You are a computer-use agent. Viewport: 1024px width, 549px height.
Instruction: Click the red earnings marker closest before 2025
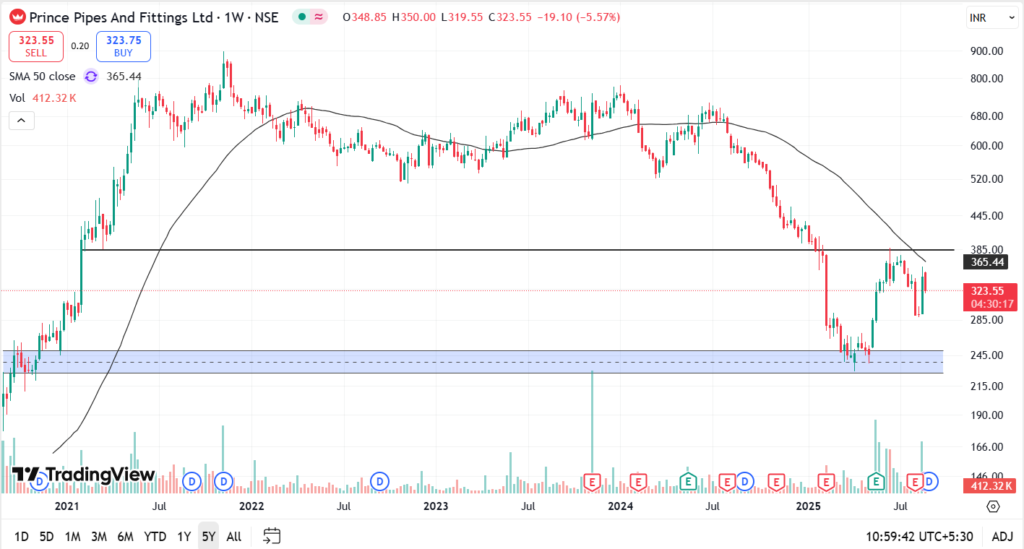tap(776, 482)
